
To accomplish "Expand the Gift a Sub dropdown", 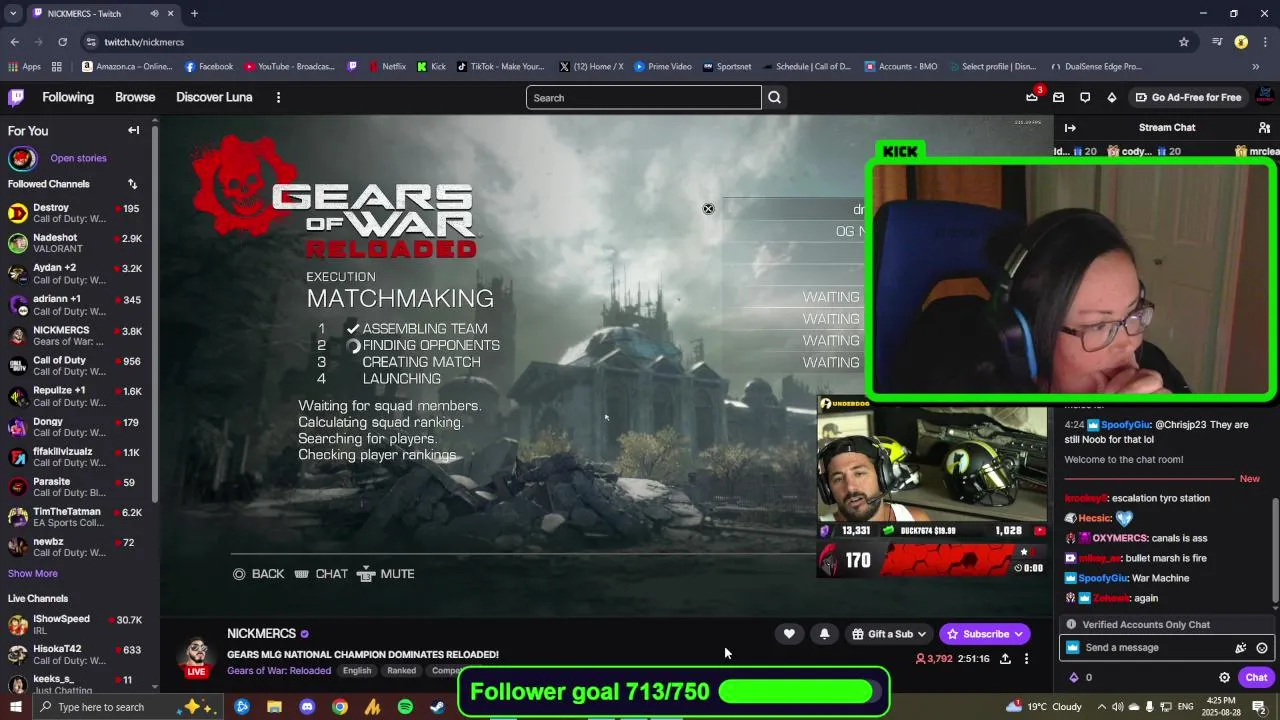I will 922,634.
